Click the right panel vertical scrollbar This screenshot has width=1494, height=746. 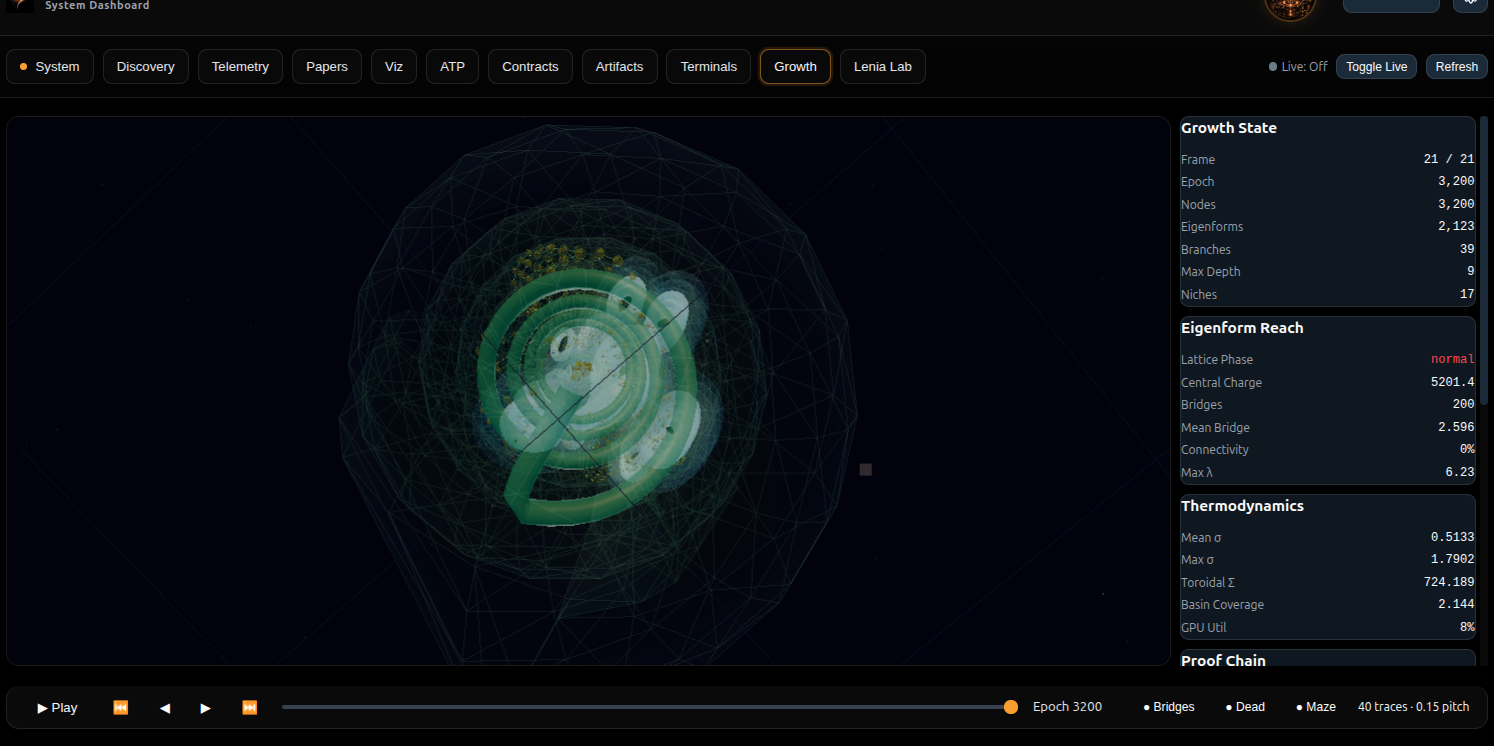tap(1484, 260)
